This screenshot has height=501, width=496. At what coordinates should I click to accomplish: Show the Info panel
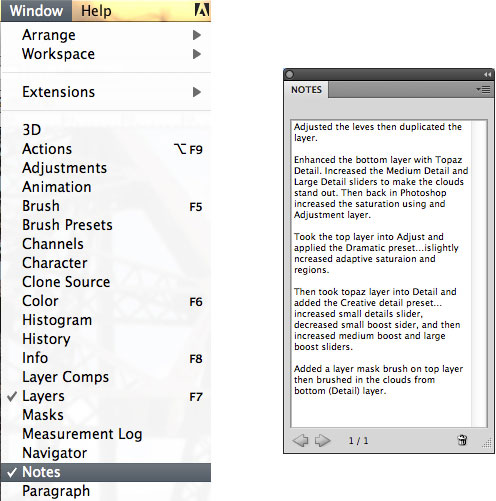point(106,358)
